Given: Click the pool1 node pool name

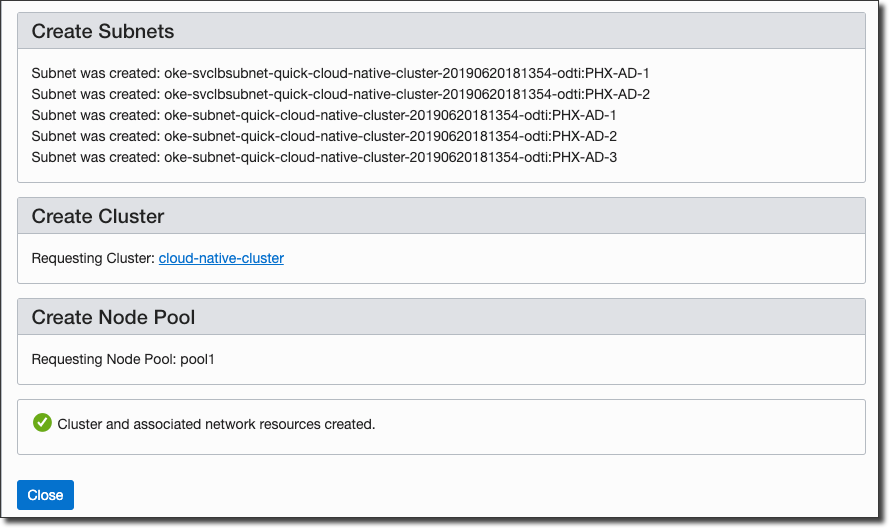Looking at the screenshot, I should [197, 359].
